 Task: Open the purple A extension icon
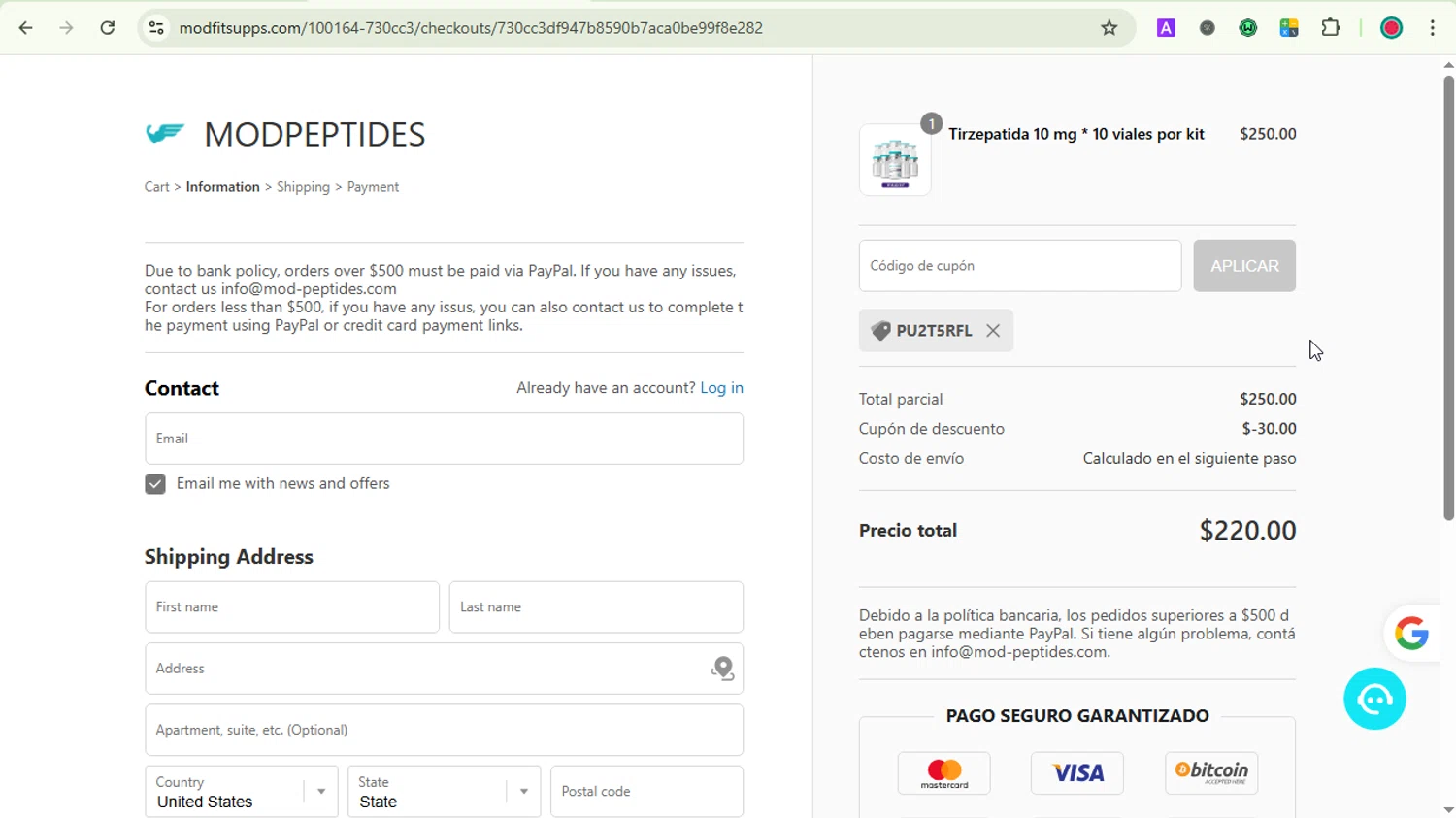pyautogui.click(x=1166, y=28)
